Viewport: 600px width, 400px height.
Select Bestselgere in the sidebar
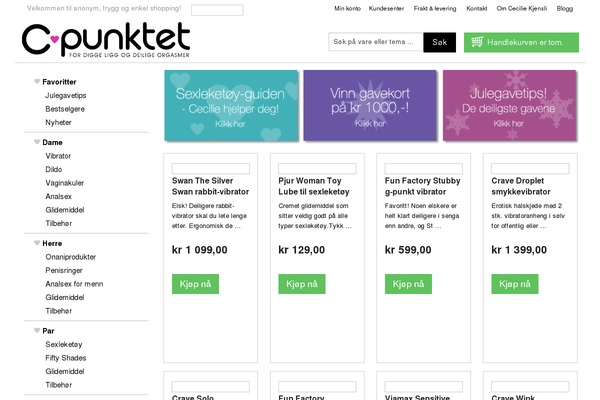65,109
